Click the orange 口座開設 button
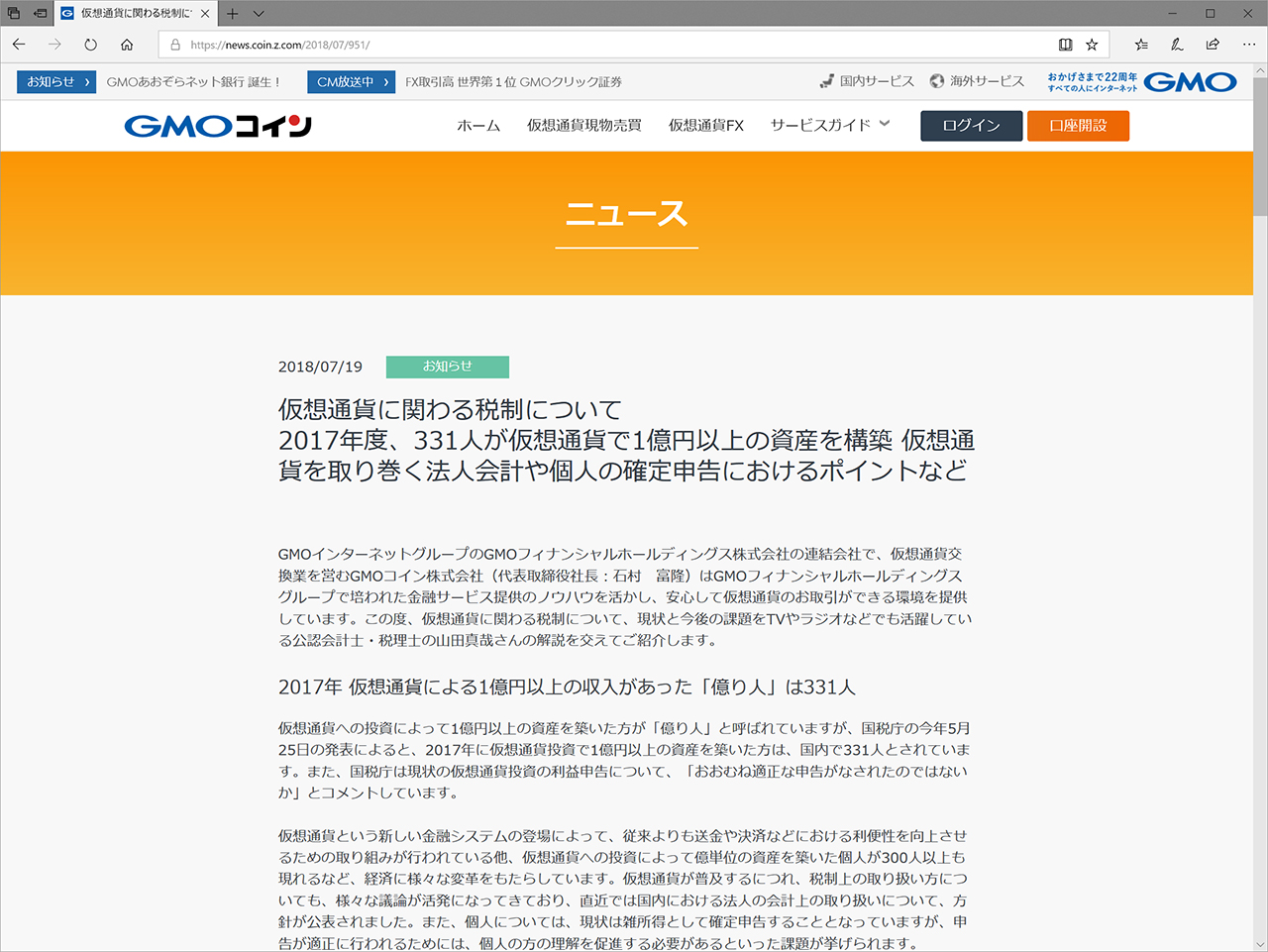 1078,125
